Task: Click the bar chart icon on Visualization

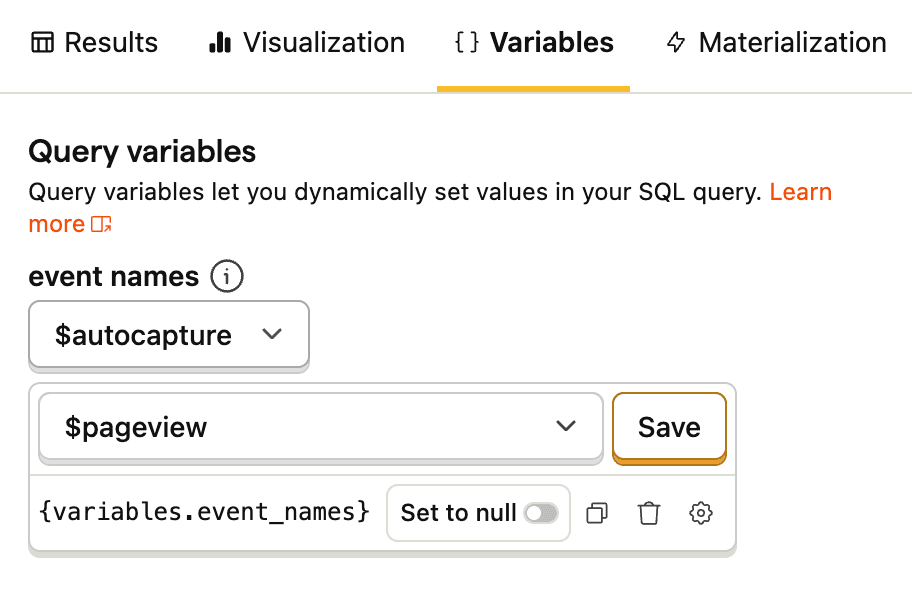Action: pos(220,43)
